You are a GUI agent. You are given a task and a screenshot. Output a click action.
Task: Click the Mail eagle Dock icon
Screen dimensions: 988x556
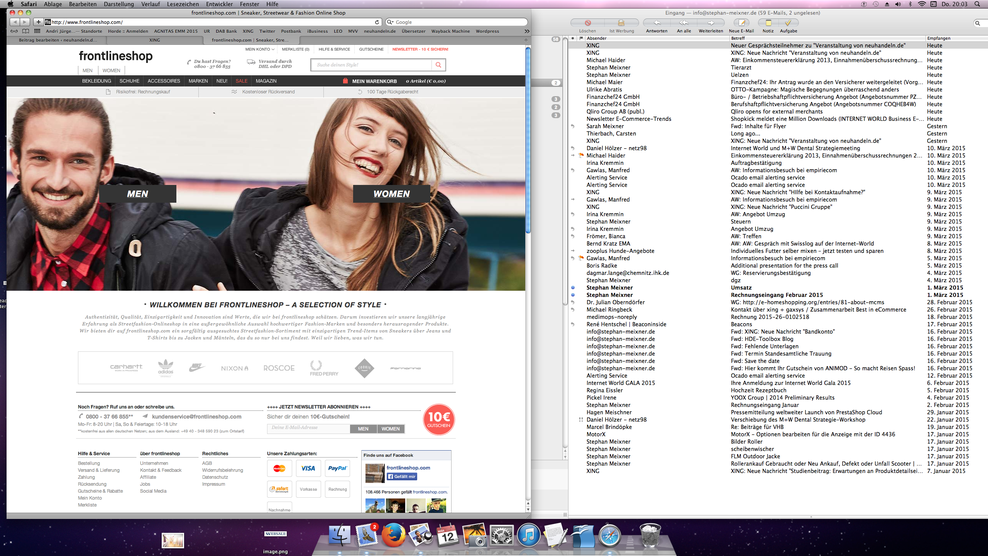point(367,535)
